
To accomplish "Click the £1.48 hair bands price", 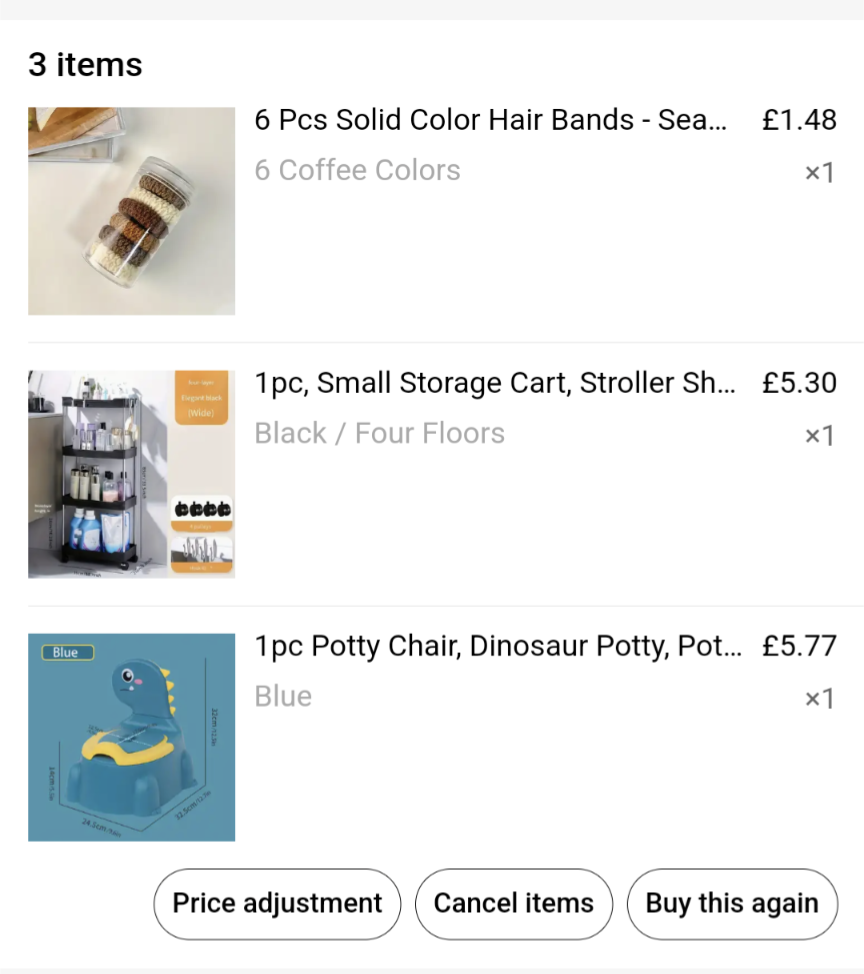I will click(798, 120).
